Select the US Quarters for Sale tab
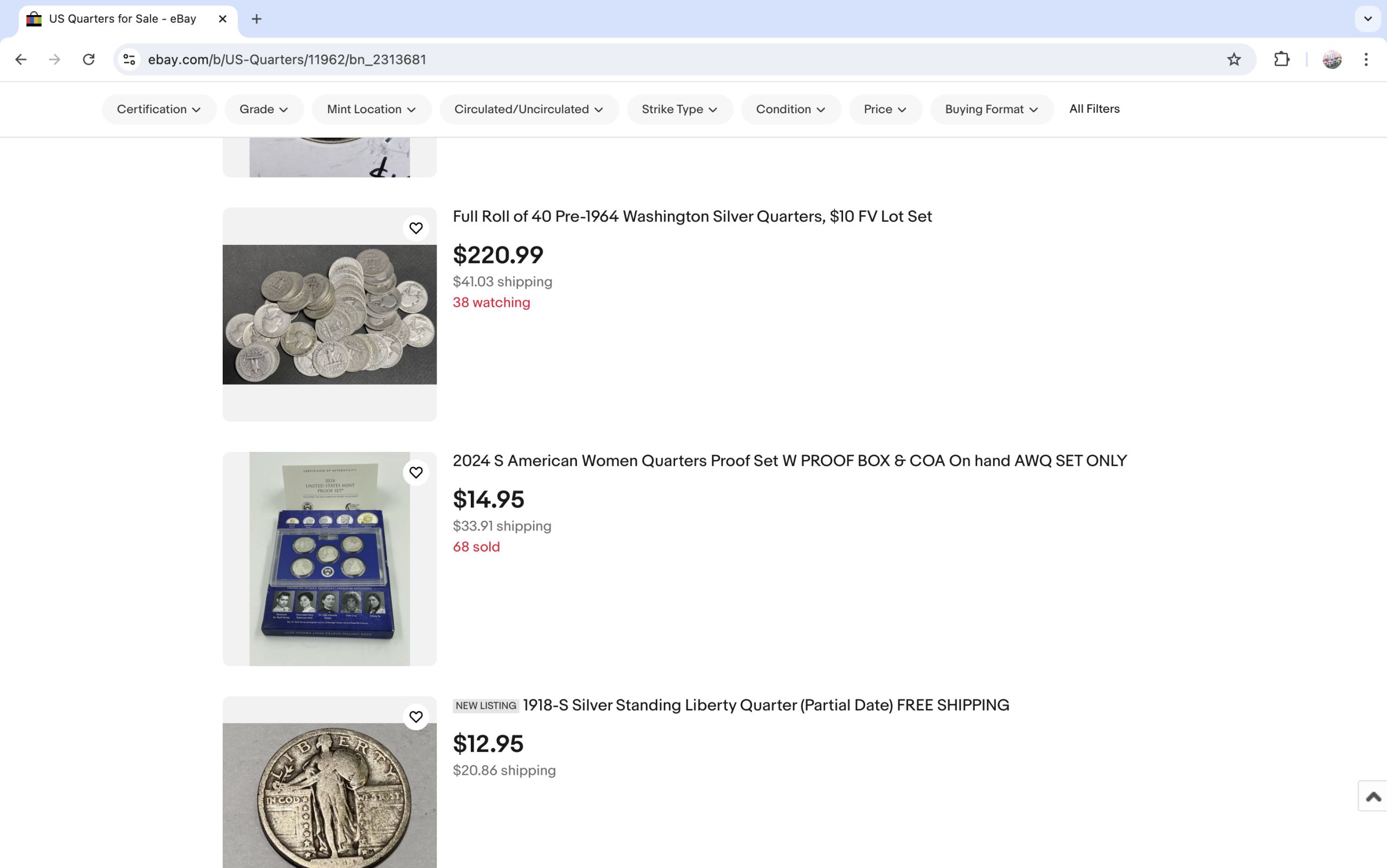The image size is (1387, 868). click(x=122, y=19)
